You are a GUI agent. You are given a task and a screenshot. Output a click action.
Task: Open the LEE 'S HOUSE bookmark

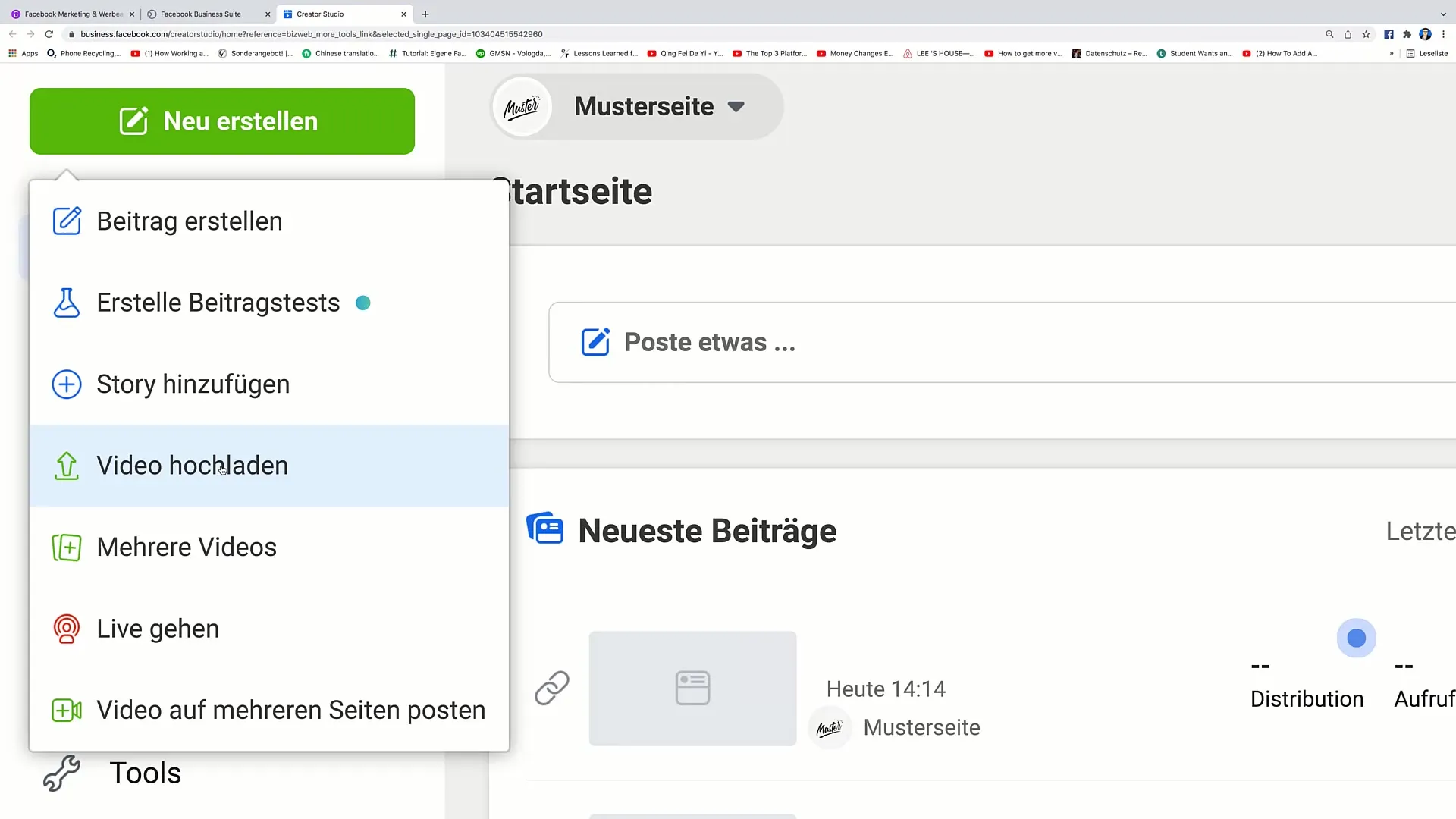[939, 54]
